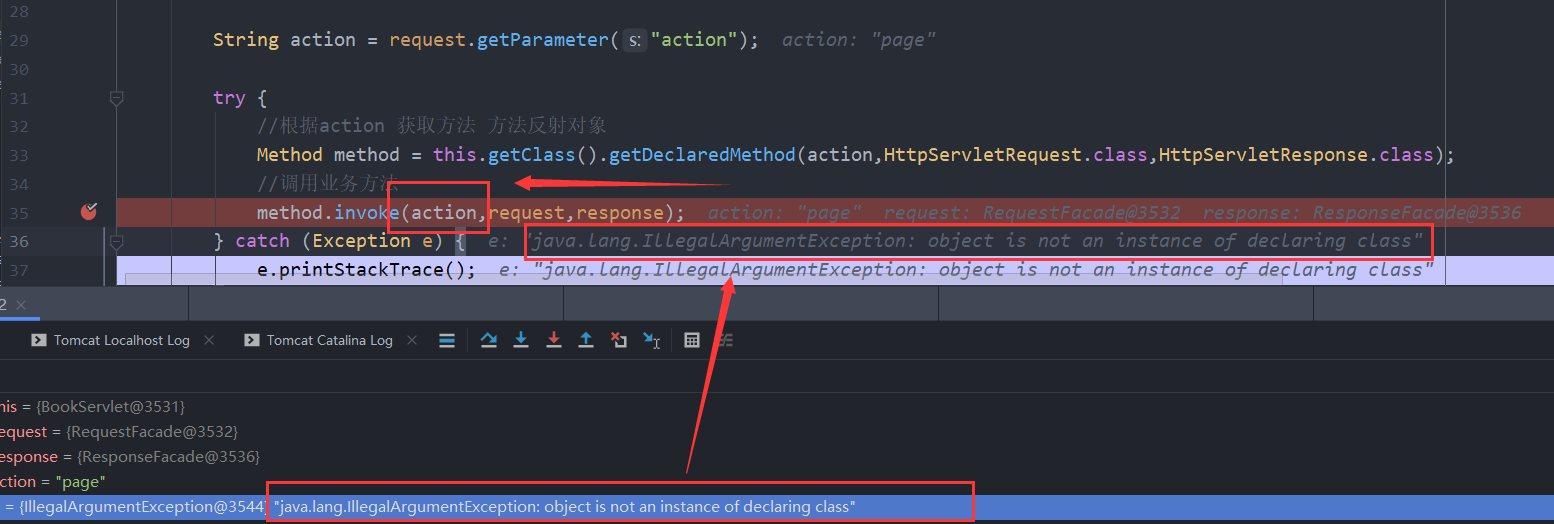The width and height of the screenshot is (1554, 524).
Task: Click the Run to Cursor icon
Action: pyautogui.click(x=651, y=340)
